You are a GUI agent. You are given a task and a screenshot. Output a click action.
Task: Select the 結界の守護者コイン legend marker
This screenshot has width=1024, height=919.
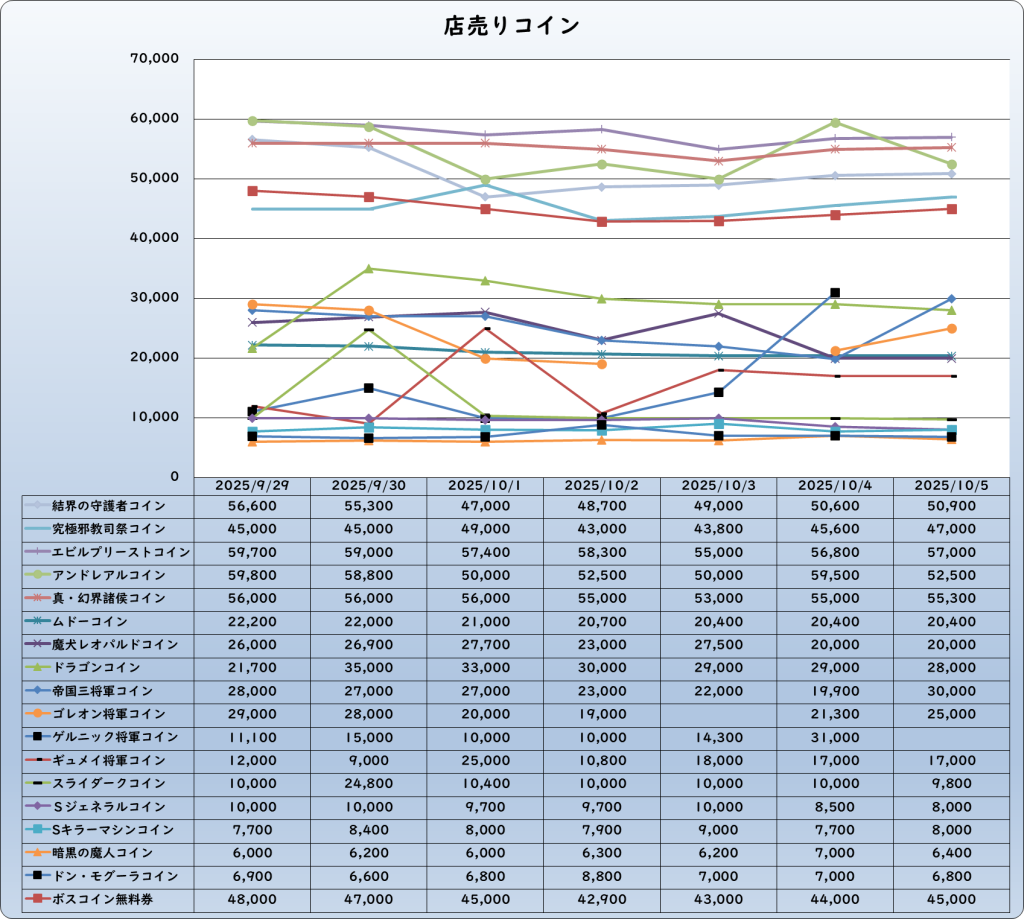[37, 506]
